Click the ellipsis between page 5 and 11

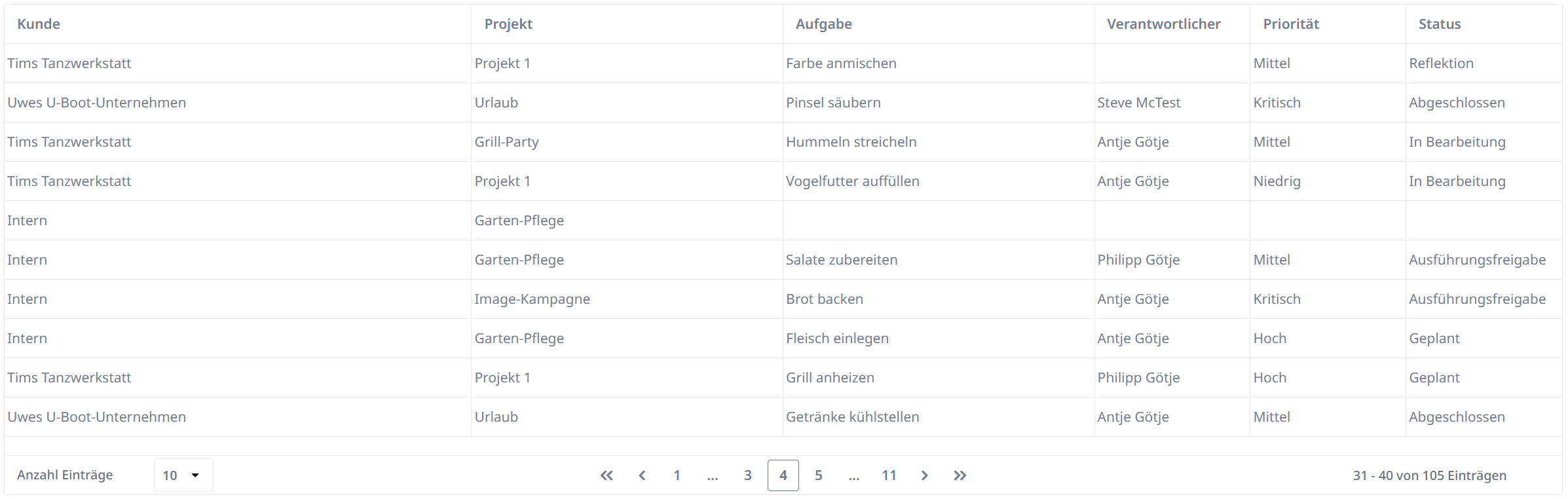coord(853,475)
